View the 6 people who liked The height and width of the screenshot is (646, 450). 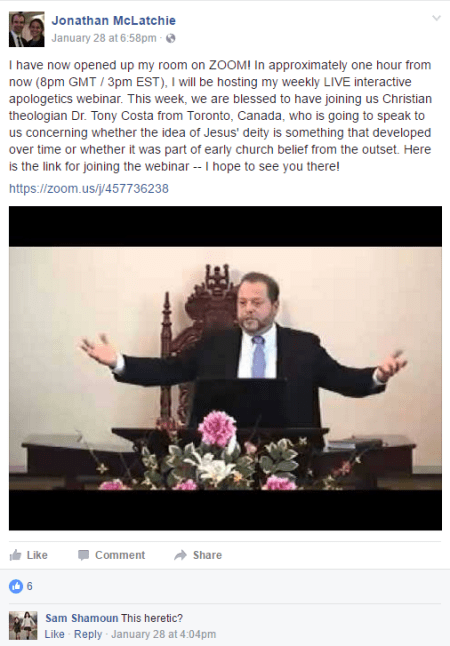click(30, 586)
